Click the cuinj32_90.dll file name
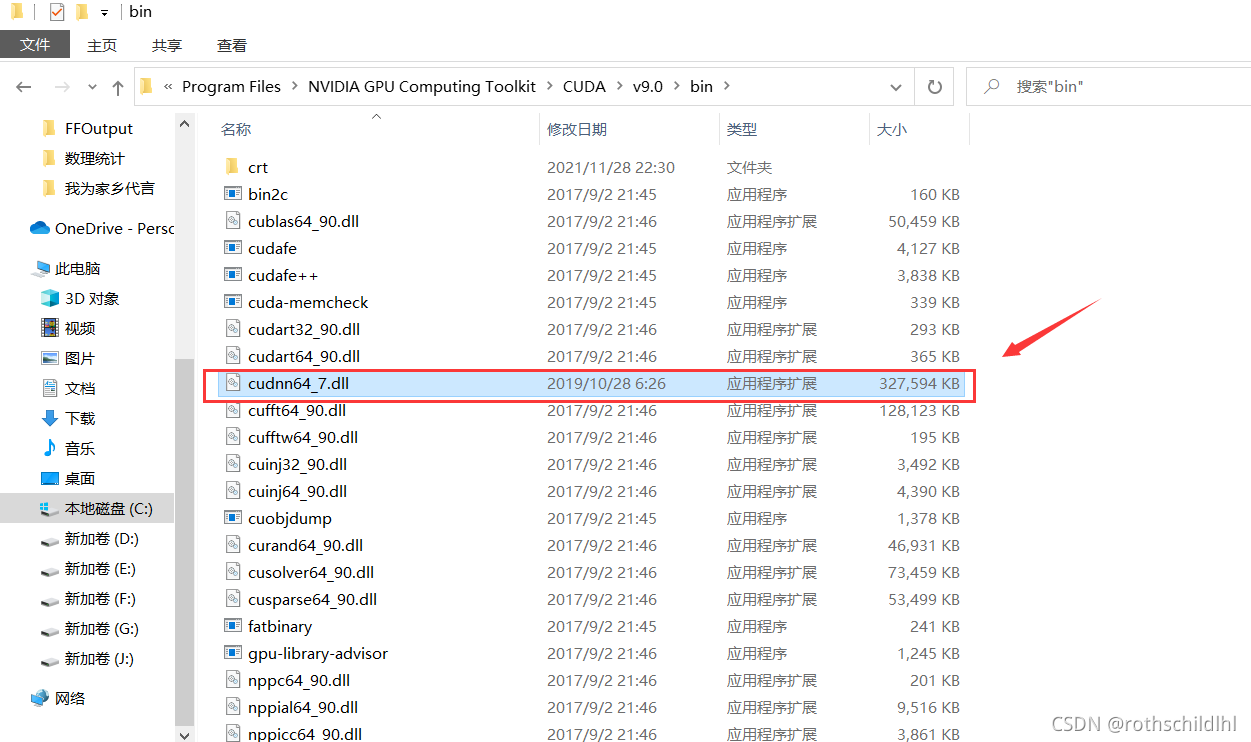 [x=297, y=464]
